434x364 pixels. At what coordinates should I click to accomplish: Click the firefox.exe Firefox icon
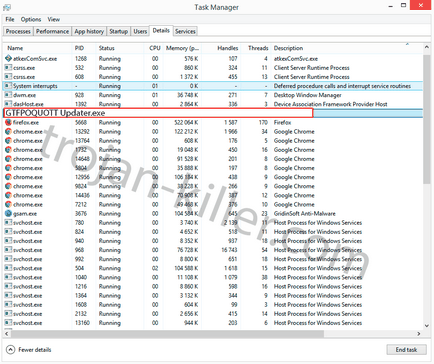(8, 122)
